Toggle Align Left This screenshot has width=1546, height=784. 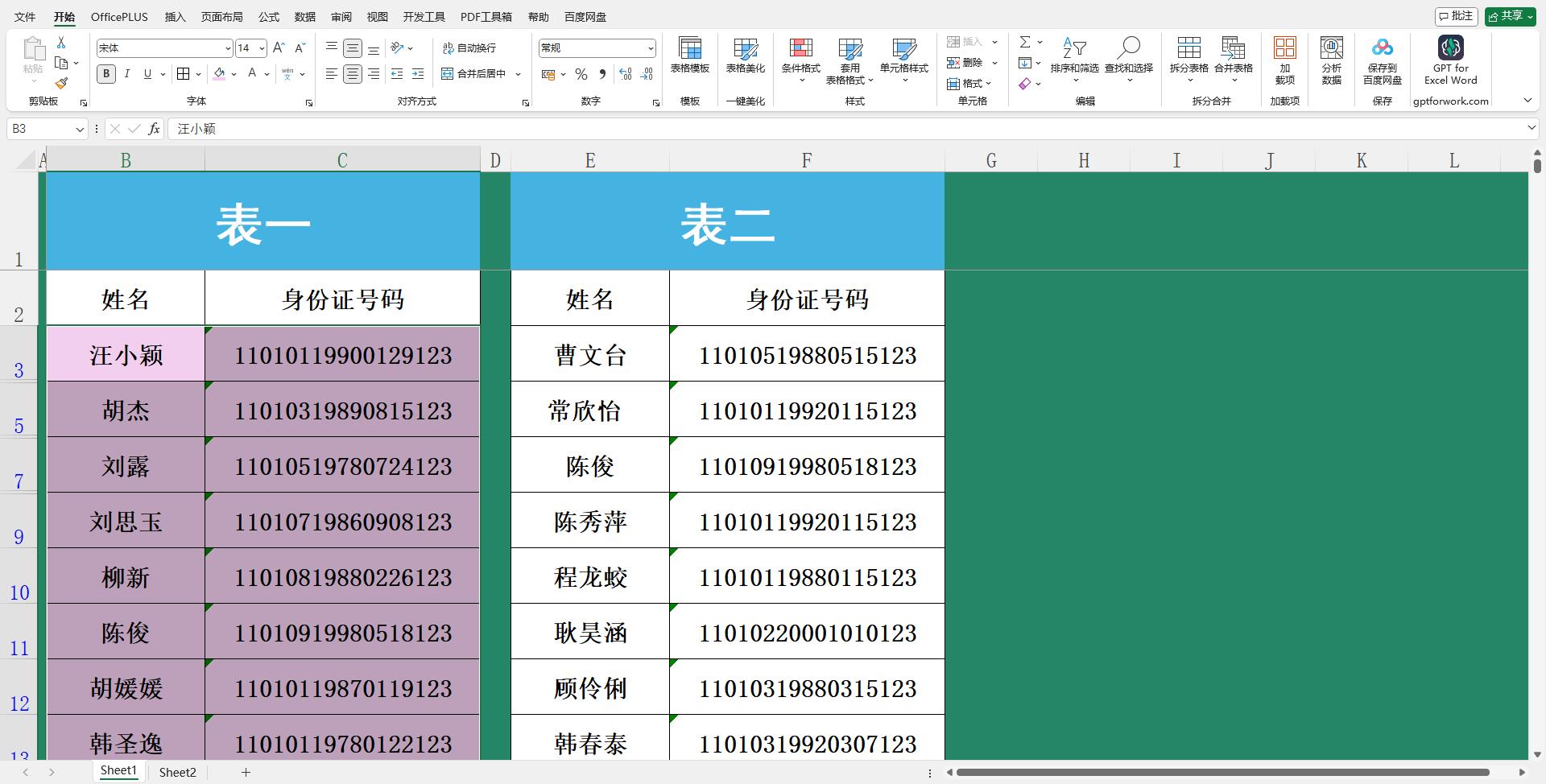point(332,74)
